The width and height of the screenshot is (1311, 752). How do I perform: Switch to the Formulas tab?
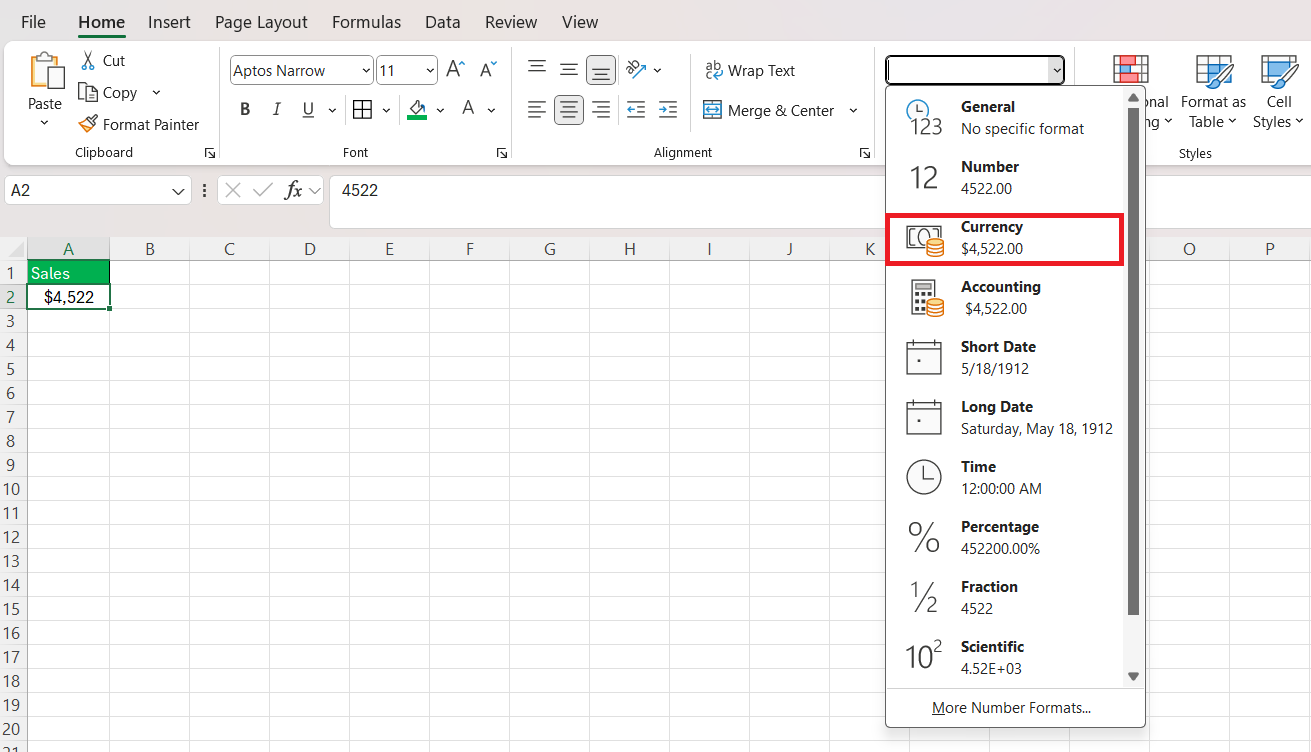coord(366,22)
